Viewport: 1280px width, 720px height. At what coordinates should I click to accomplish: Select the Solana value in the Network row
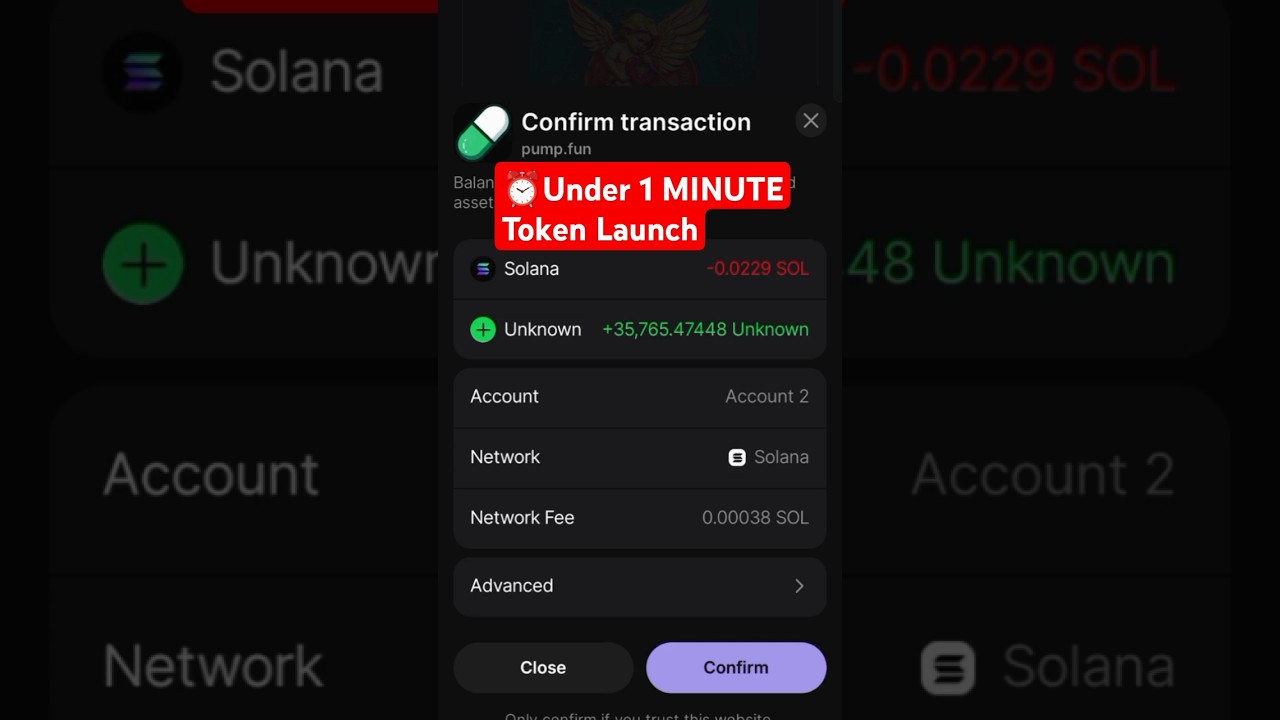(x=781, y=457)
